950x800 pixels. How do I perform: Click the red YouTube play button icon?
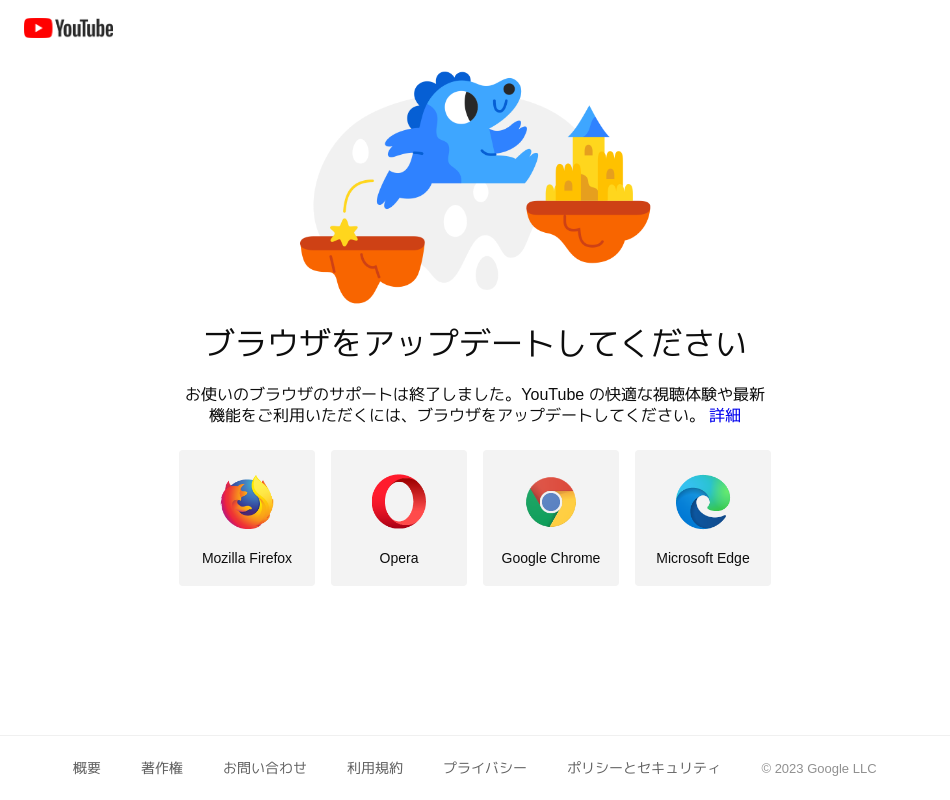38,28
